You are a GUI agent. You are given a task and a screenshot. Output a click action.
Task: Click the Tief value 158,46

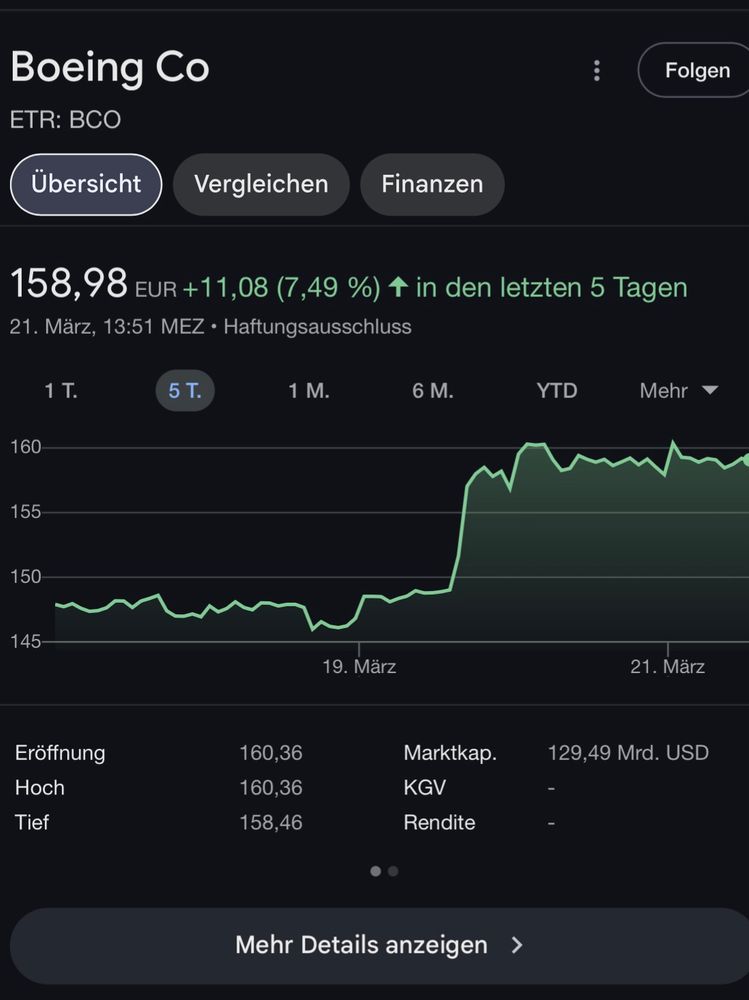pos(271,823)
